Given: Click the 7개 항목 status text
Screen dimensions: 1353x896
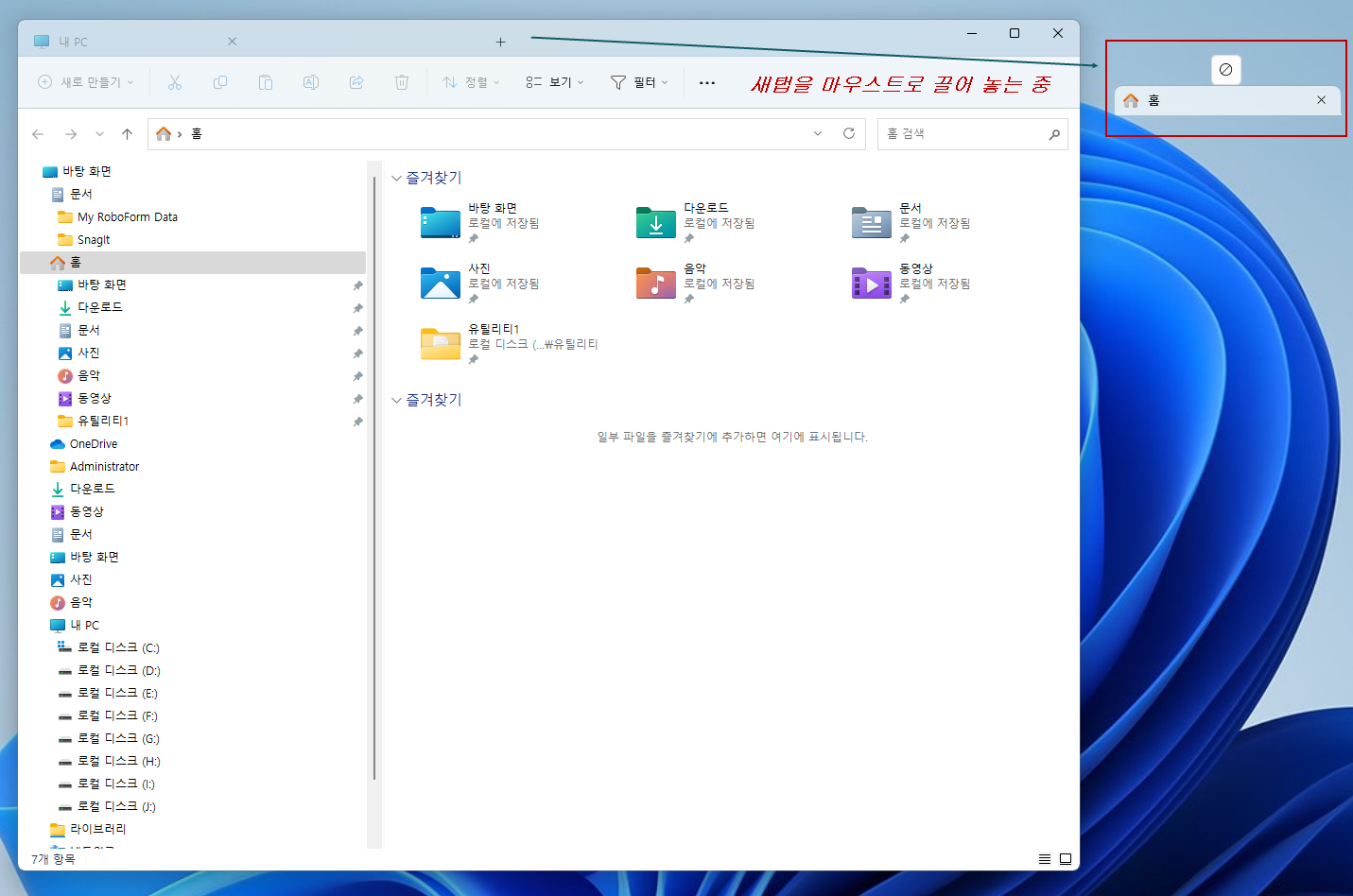Looking at the screenshot, I should click(53, 859).
